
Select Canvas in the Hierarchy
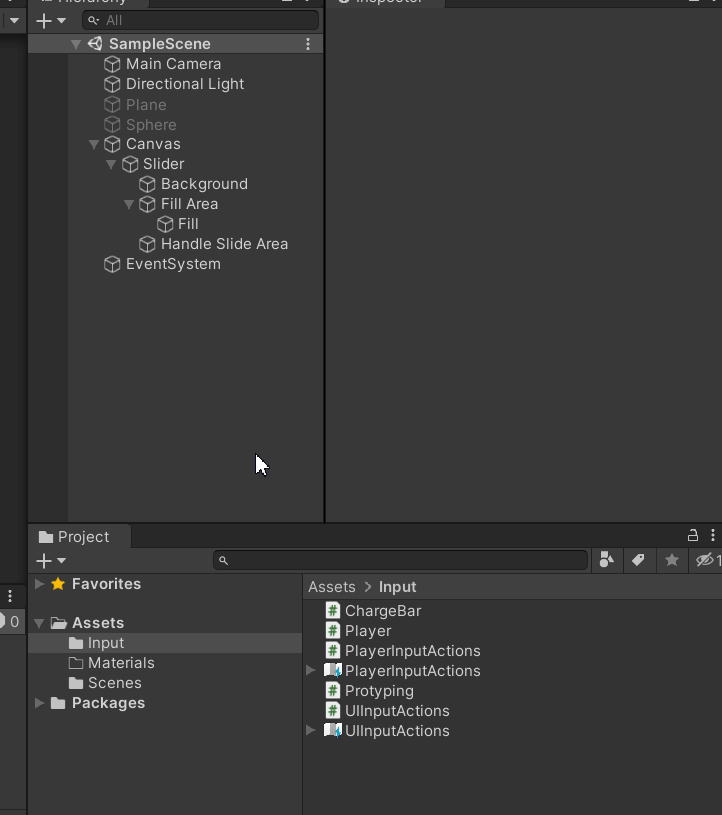[153, 144]
